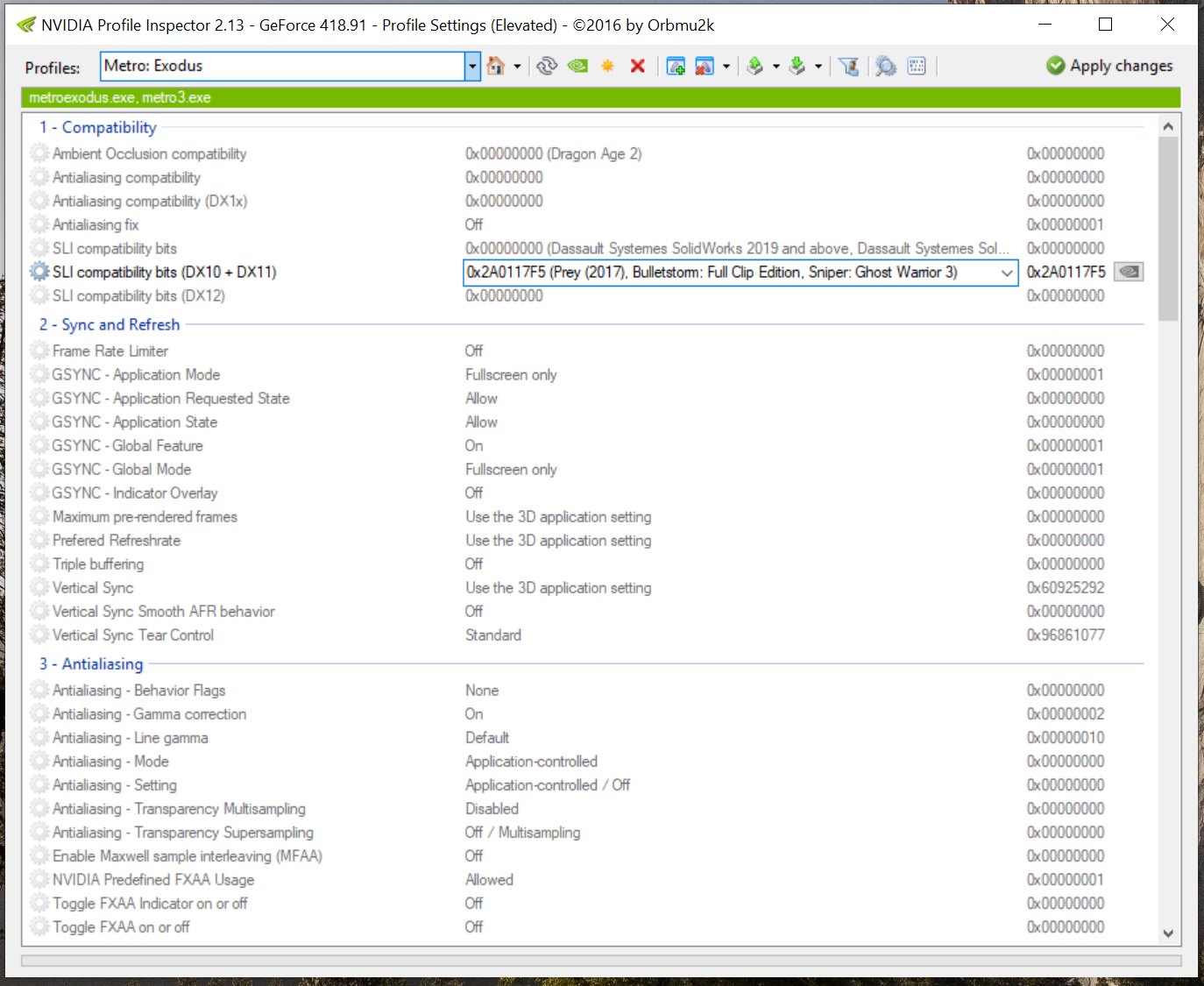This screenshot has width=1204, height=986.
Task: Create a new profile with the sun icon
Action: [607, 66]
